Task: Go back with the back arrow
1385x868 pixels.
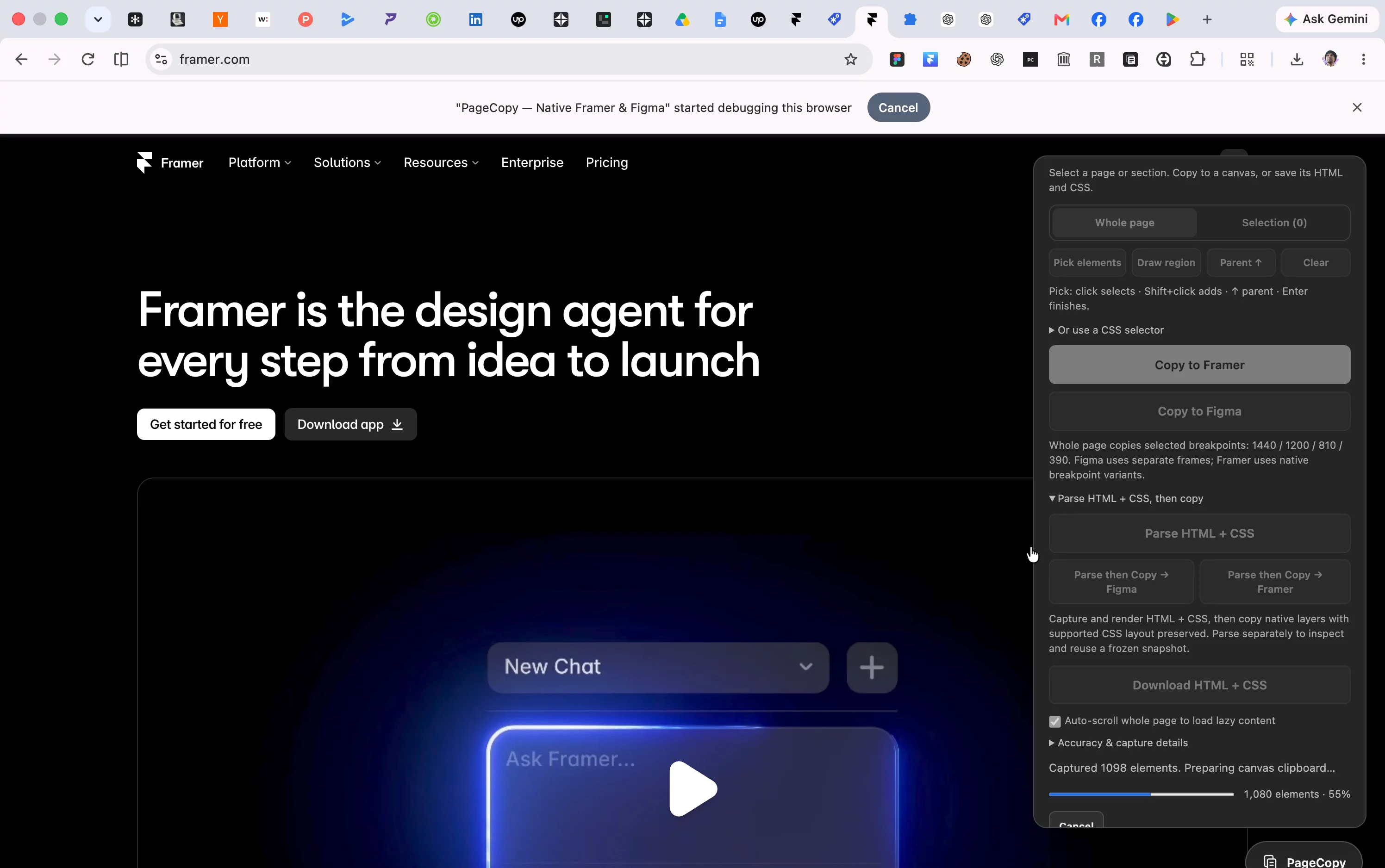Action: tap(21, 59)
